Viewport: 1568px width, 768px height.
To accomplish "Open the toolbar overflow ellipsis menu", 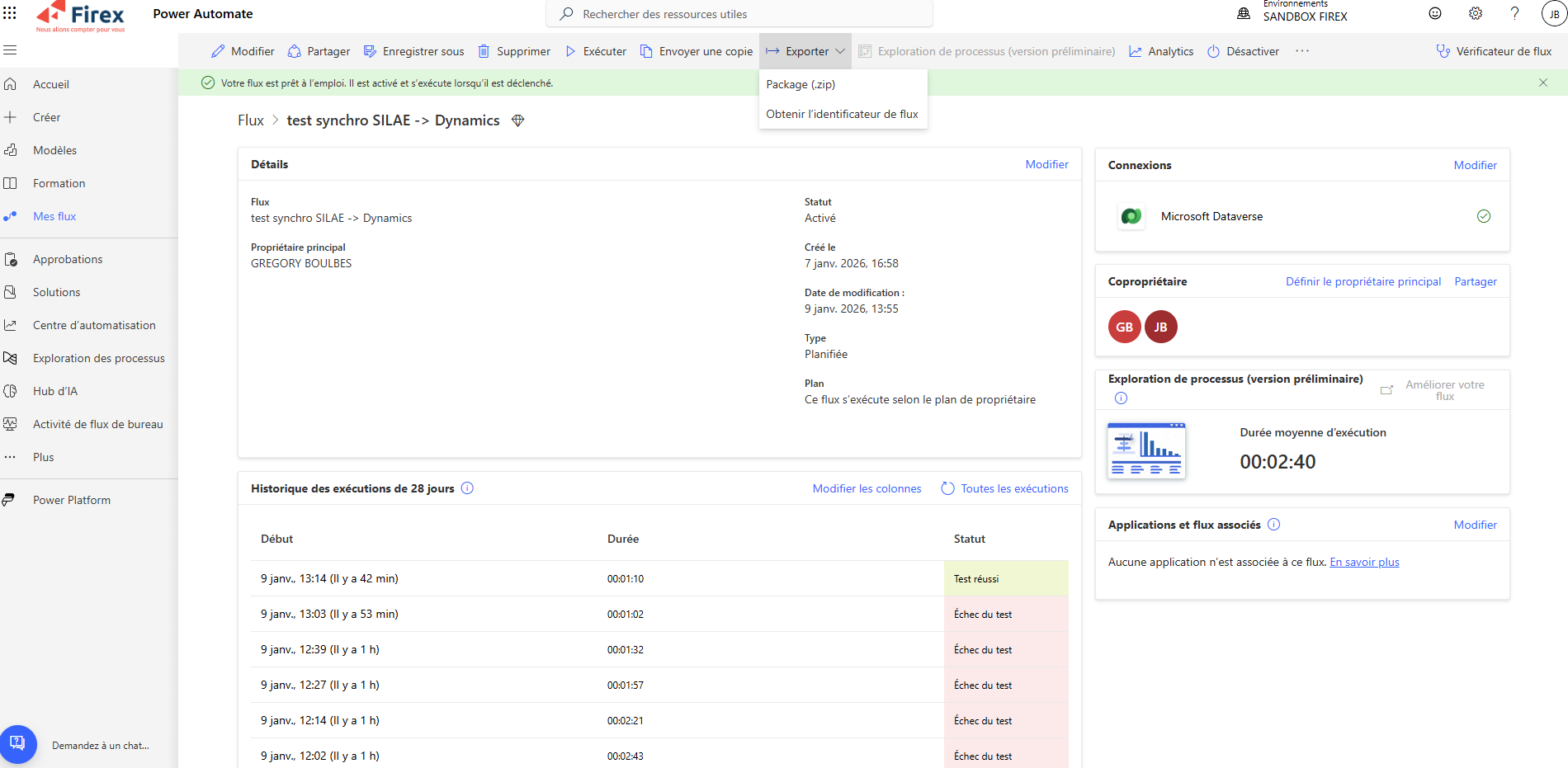I will [x=1302, y=51].
